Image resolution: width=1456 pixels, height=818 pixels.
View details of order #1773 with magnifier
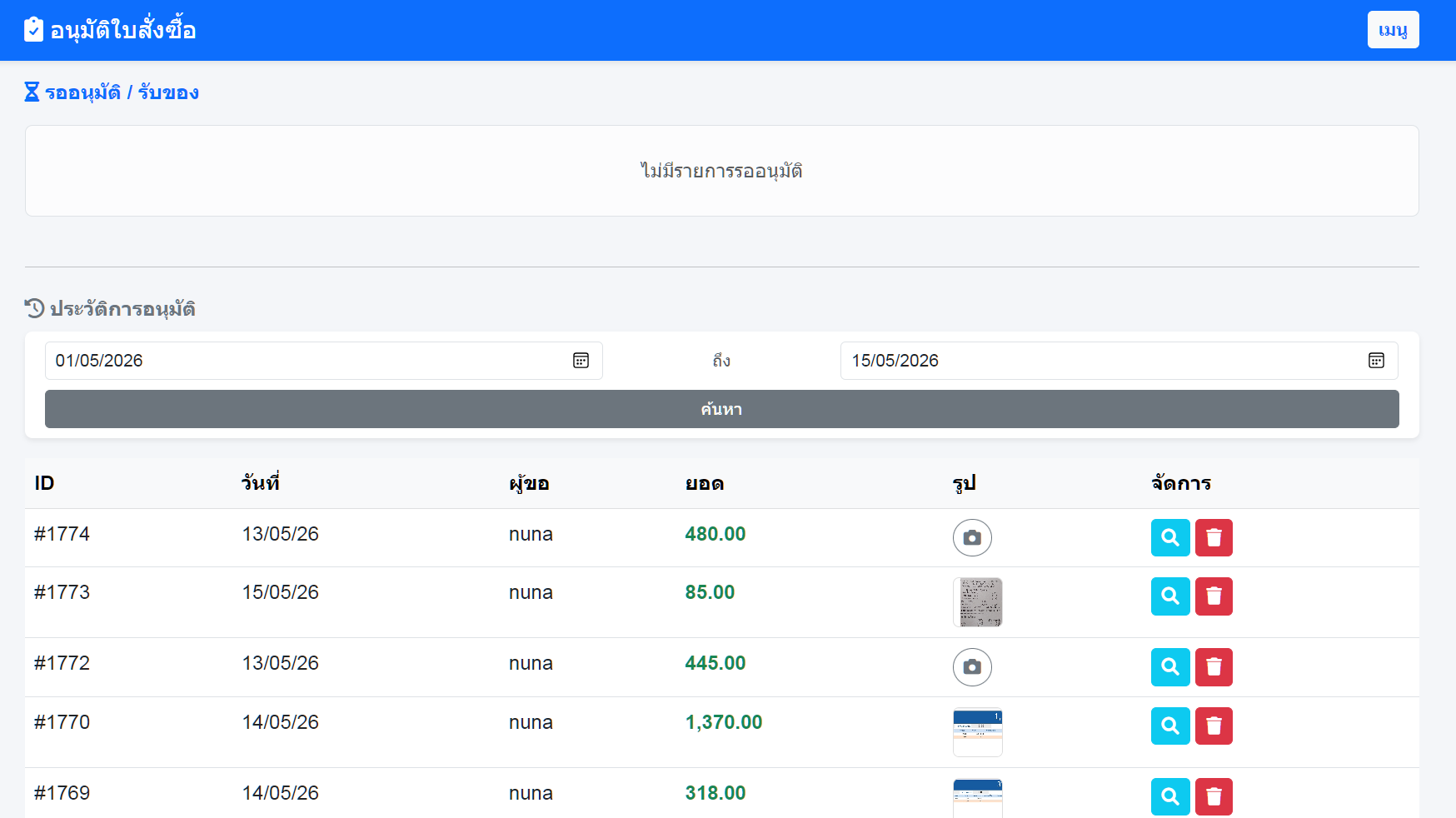click(x=1170, y=596)
